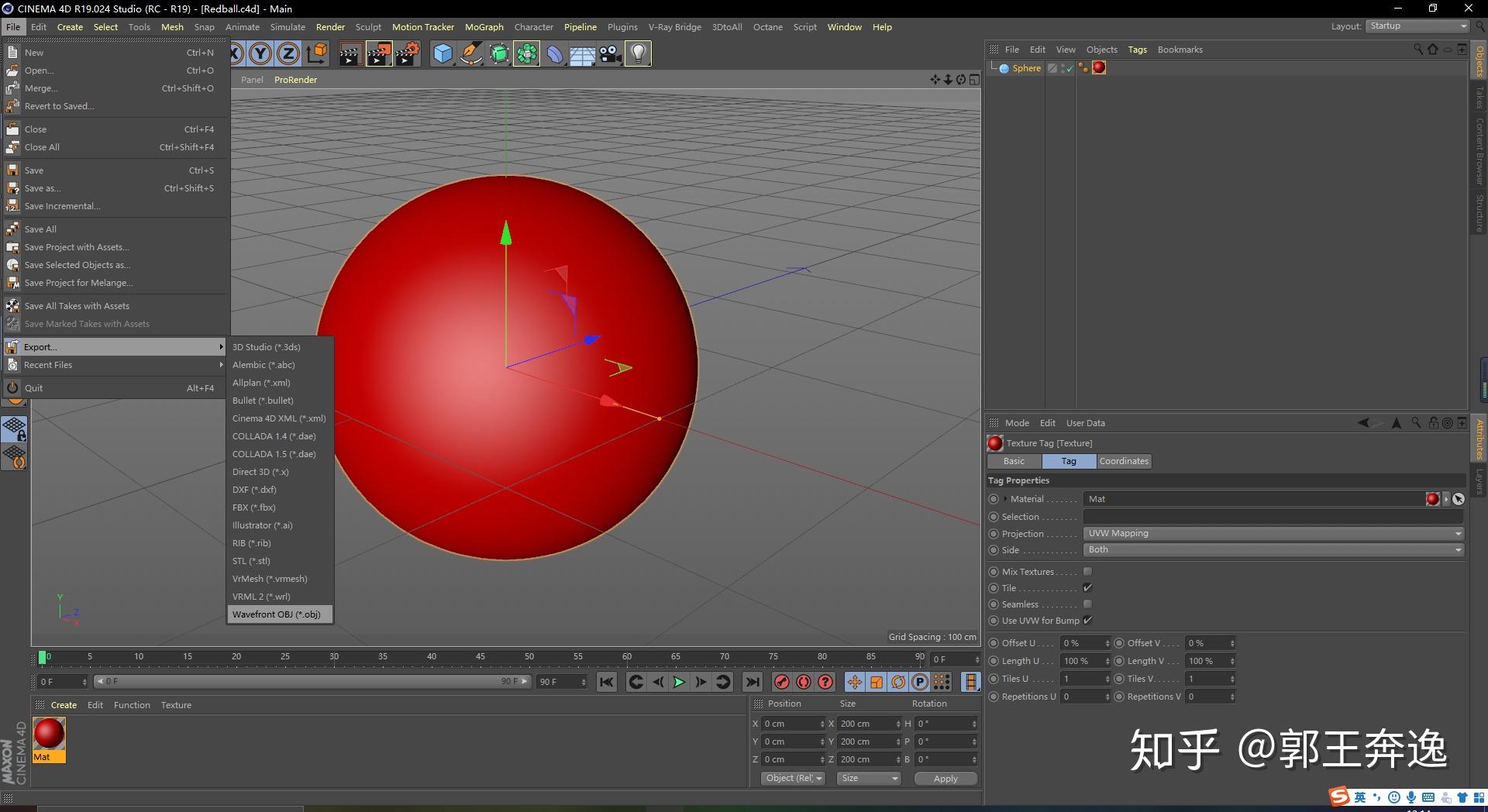
Task: Choose Wavefront OBJ export format
Action: coord(277,614)
